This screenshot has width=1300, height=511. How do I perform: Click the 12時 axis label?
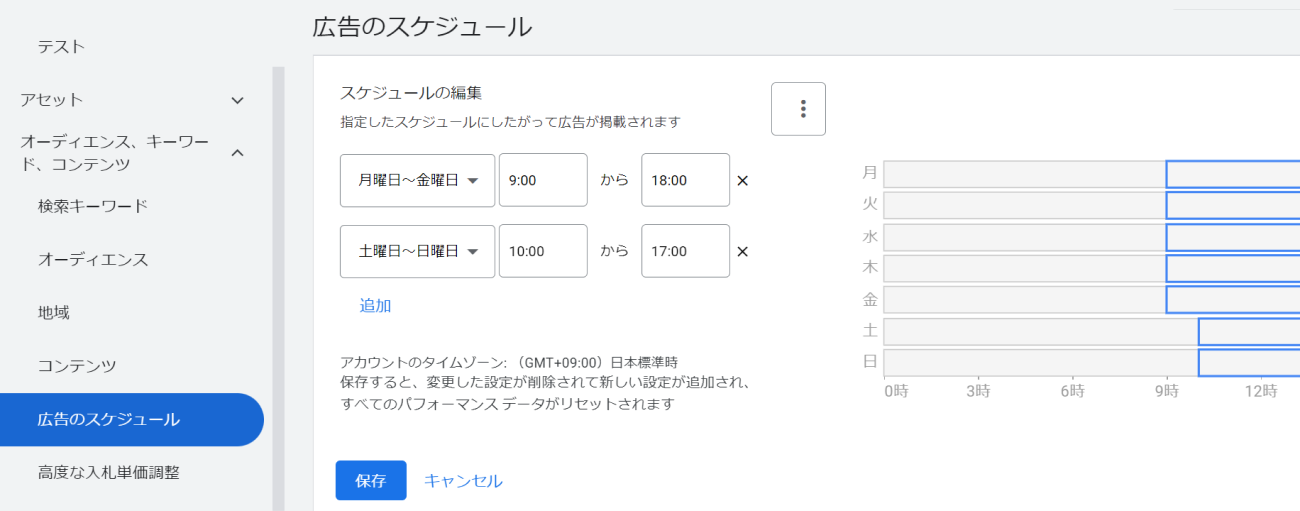tap(1261, 391)
